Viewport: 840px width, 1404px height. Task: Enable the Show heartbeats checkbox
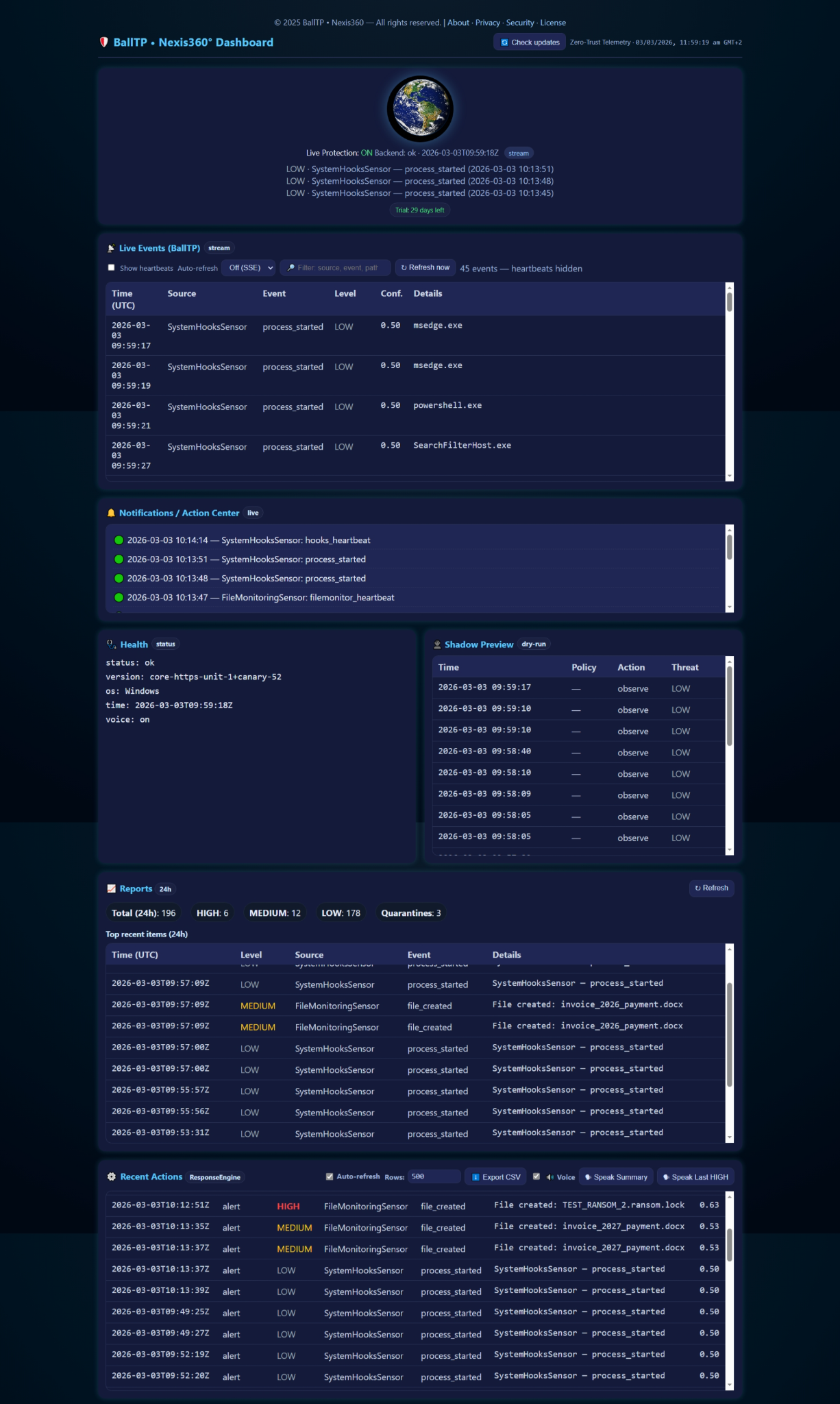point(111,267)
